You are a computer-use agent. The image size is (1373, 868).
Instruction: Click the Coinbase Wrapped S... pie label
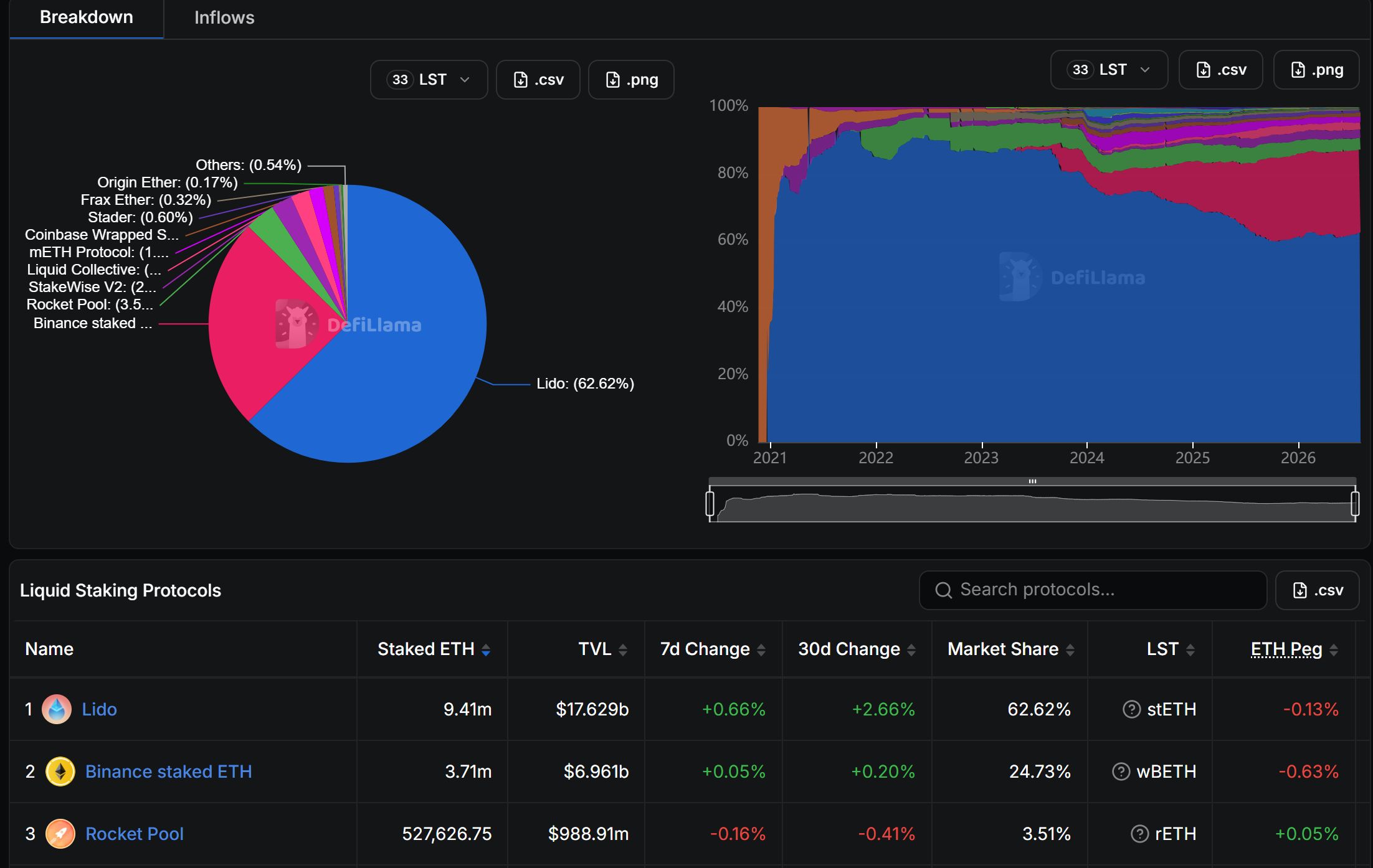[x=102, y=235]
